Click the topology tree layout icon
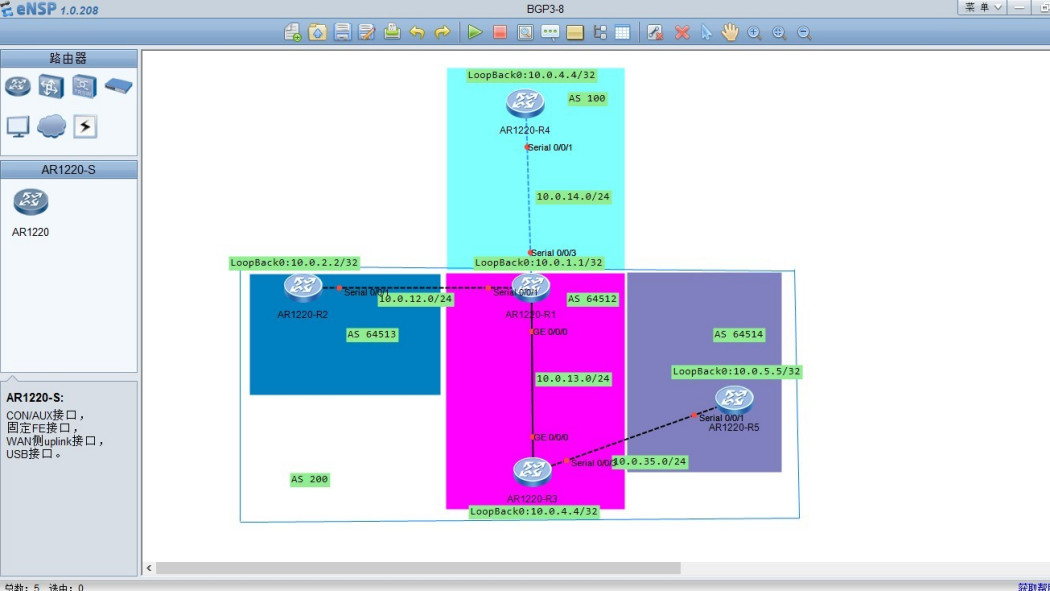Screen dimensions: 1050x591 tap(599, 32)
